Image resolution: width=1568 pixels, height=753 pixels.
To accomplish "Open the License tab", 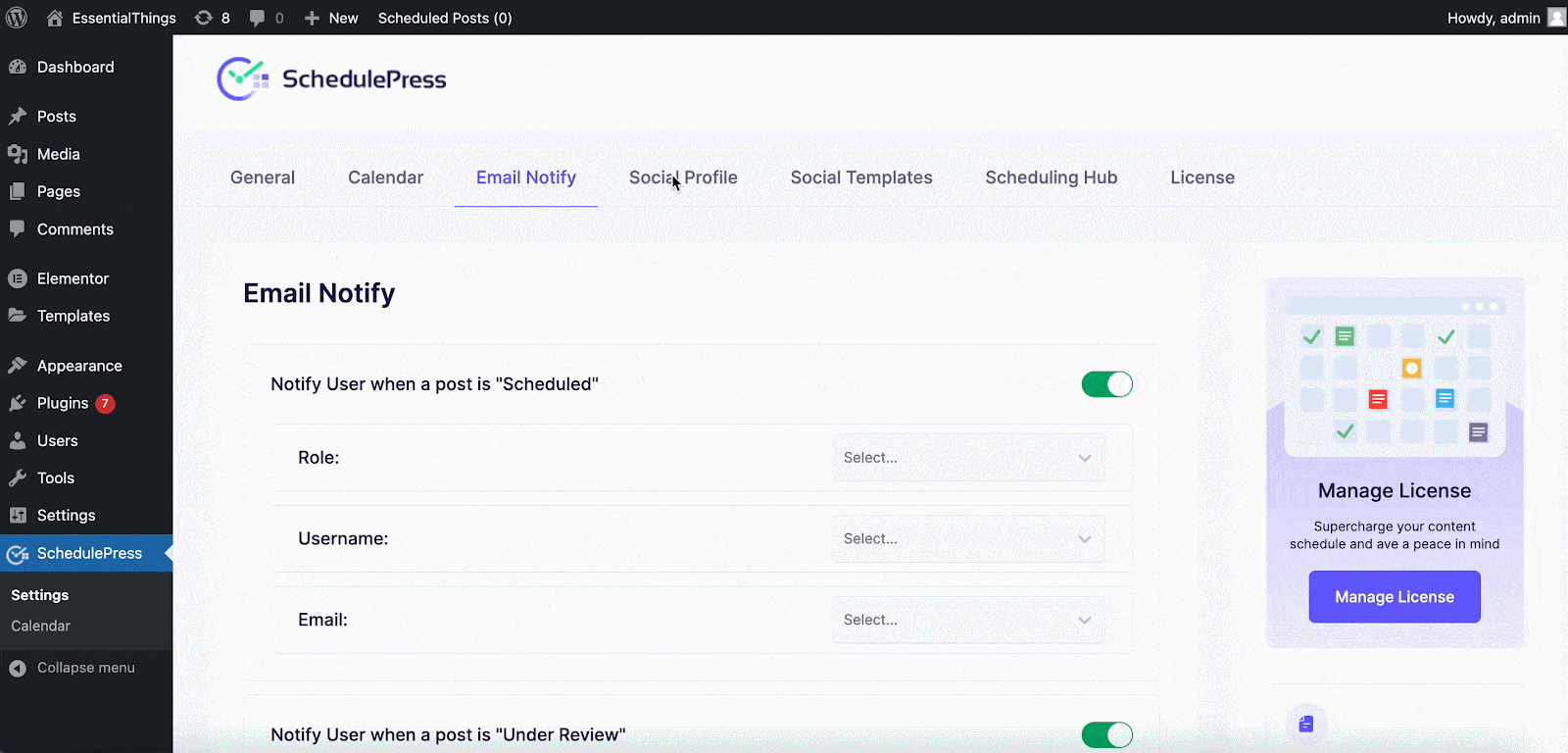I will (1202, 177).
